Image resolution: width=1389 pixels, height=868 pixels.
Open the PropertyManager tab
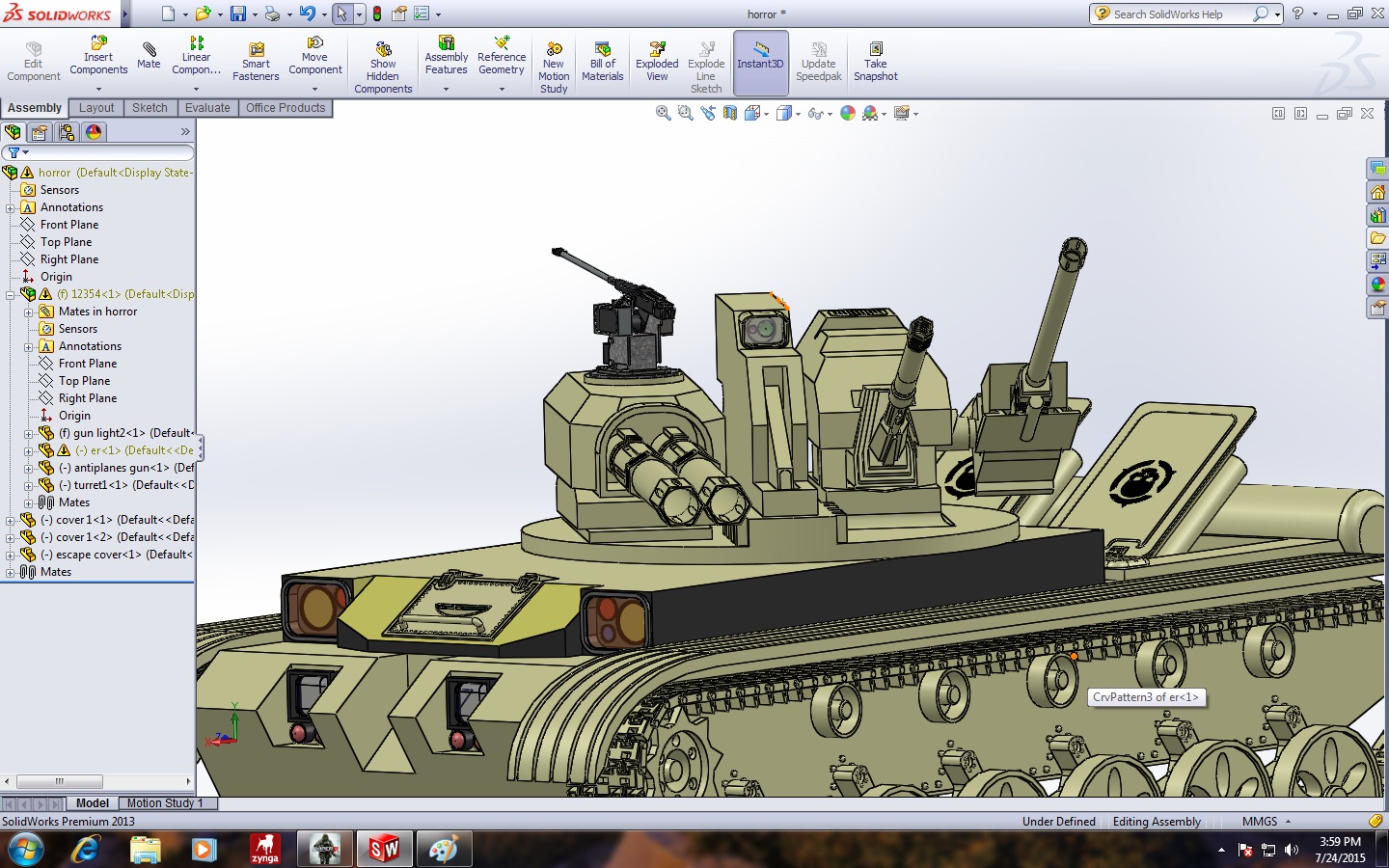click(40, 132)
